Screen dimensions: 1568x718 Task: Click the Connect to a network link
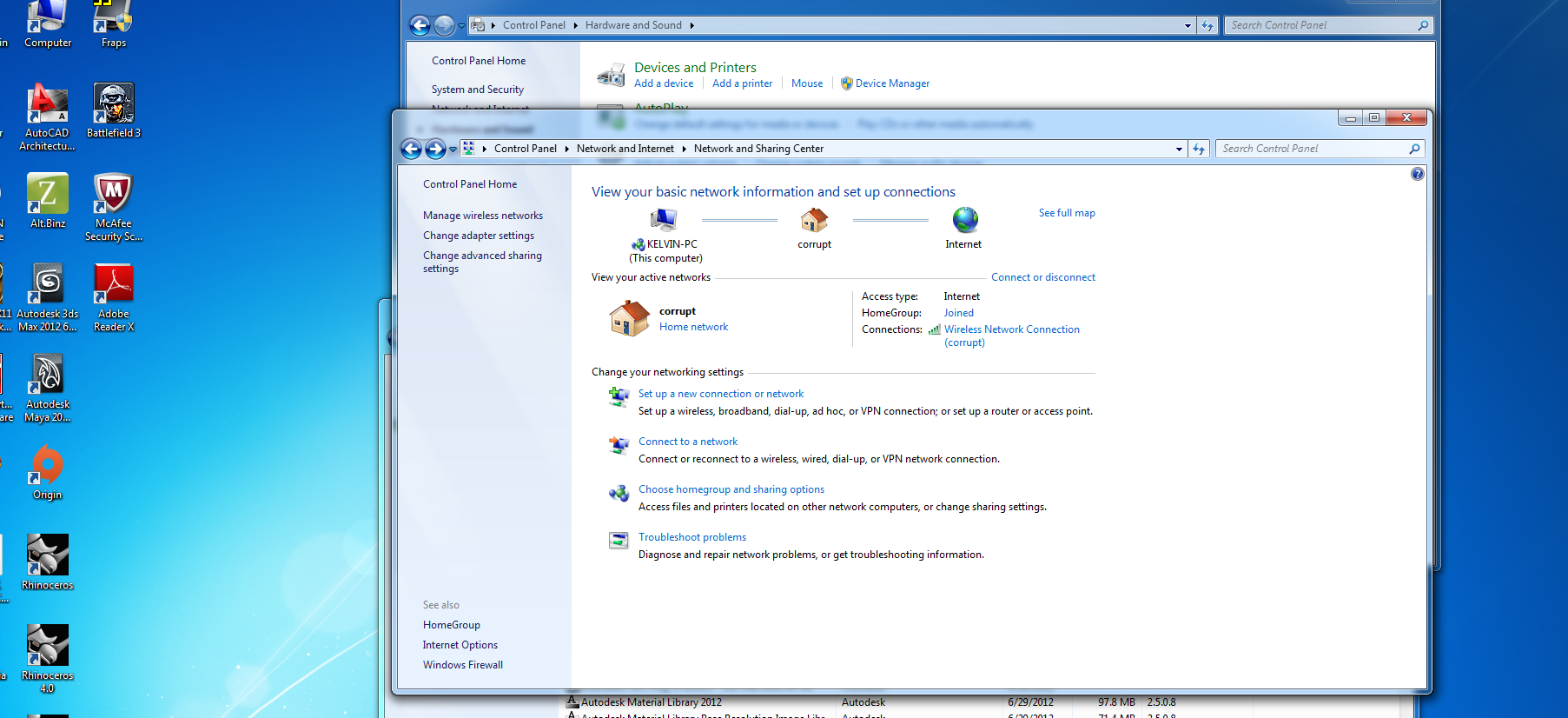point(688,442)
